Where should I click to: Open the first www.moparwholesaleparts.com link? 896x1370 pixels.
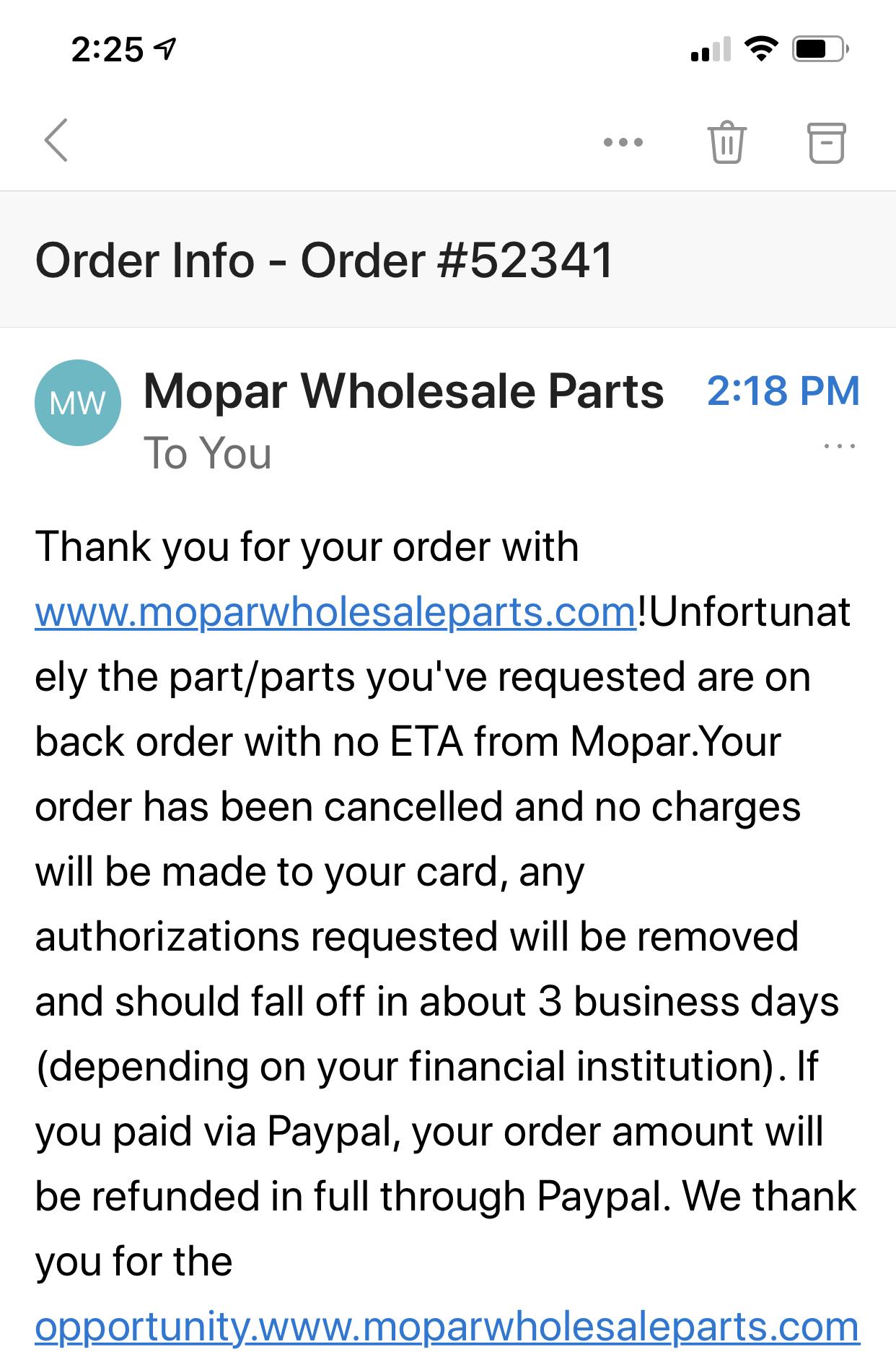click(335, 612)
